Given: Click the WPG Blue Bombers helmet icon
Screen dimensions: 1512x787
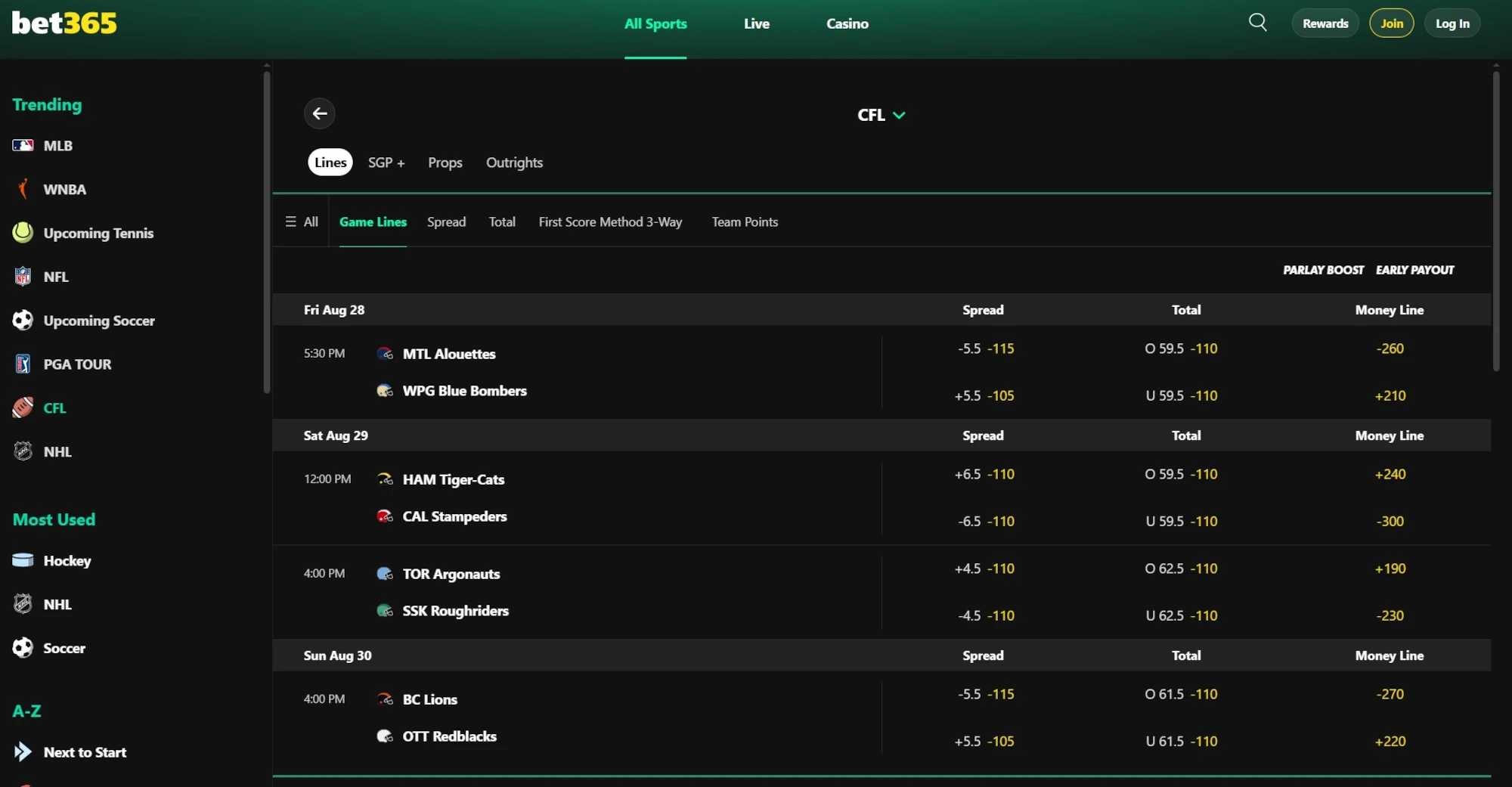Looking at the screenshot, I should [385, 391].
